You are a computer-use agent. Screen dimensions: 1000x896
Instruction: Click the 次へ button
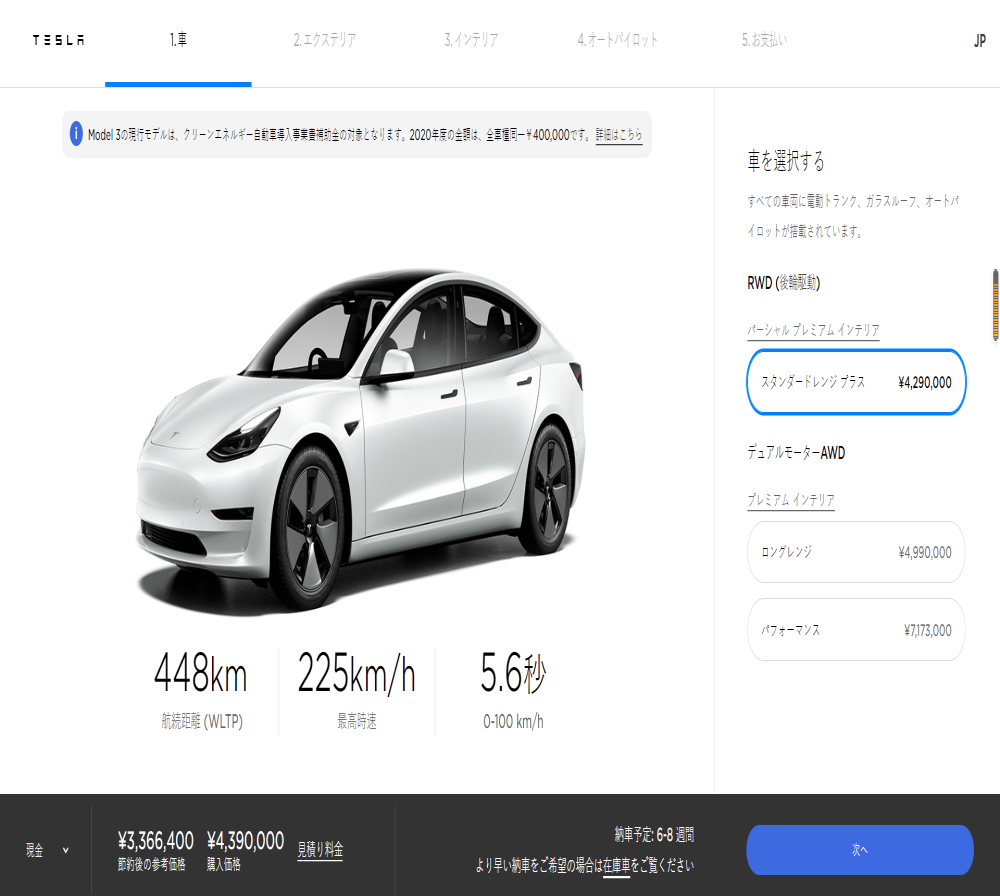coord(860,850)
